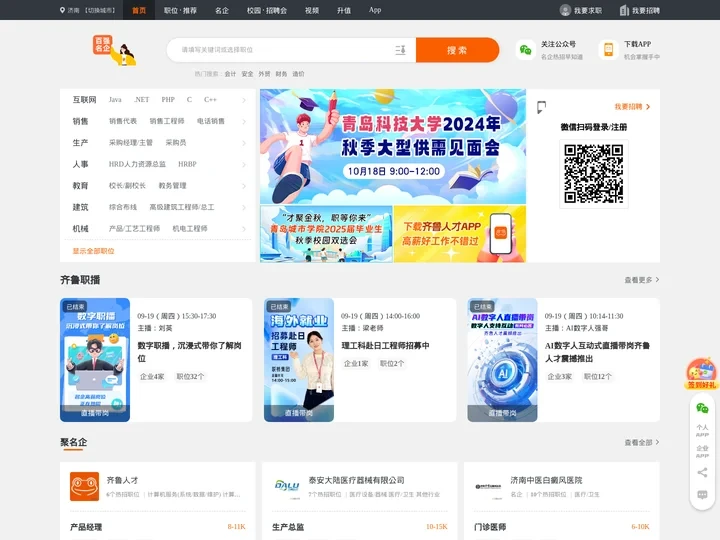Screen dimensions: 720x540
Task: Click the location pin icon for 济南
Action: [62, 10]
